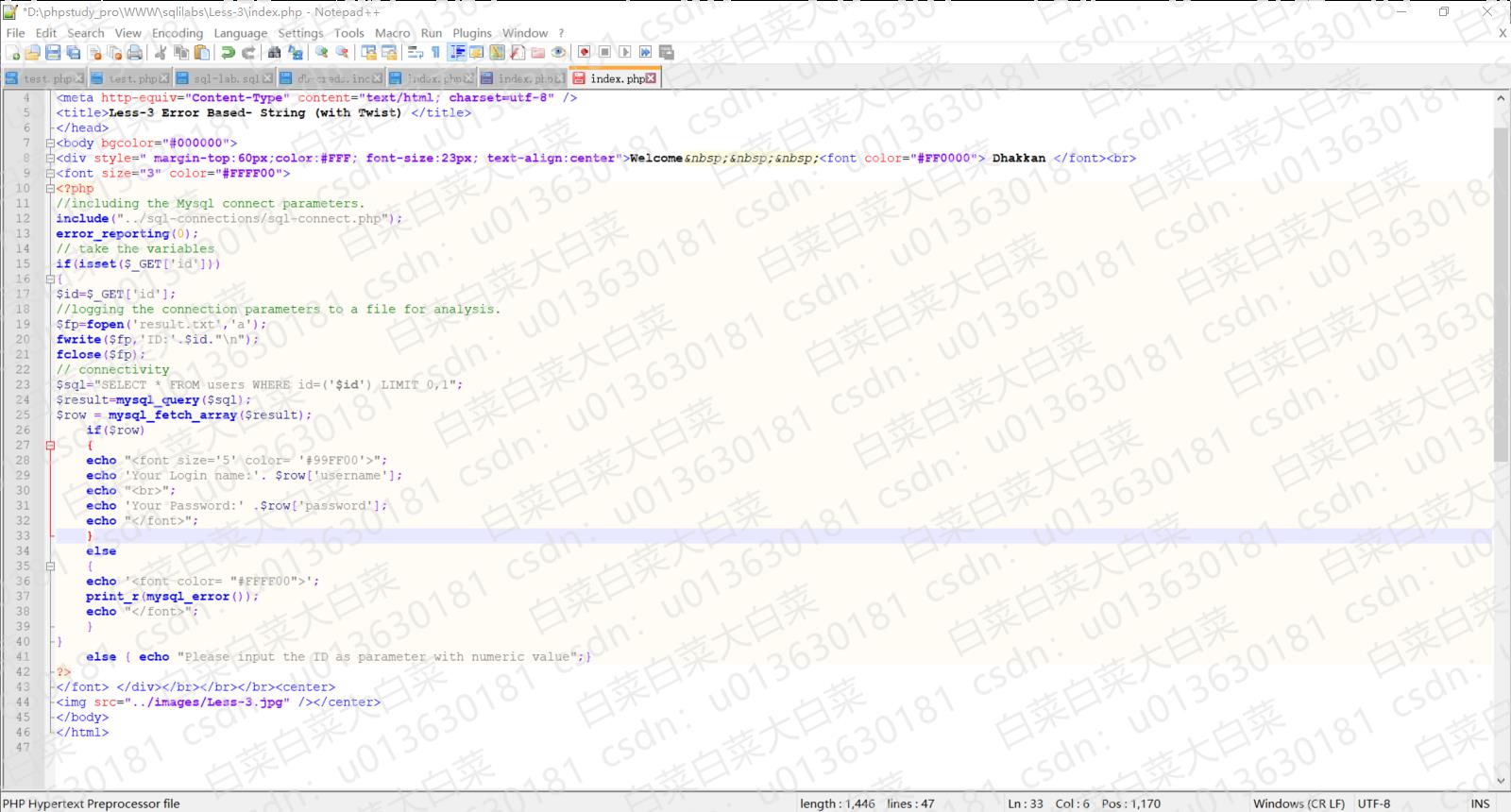This screenshot has width=1511, height=812.
Task: Open the Windows (CR LF) line ending selector
Action: [x=1299, y=804]
